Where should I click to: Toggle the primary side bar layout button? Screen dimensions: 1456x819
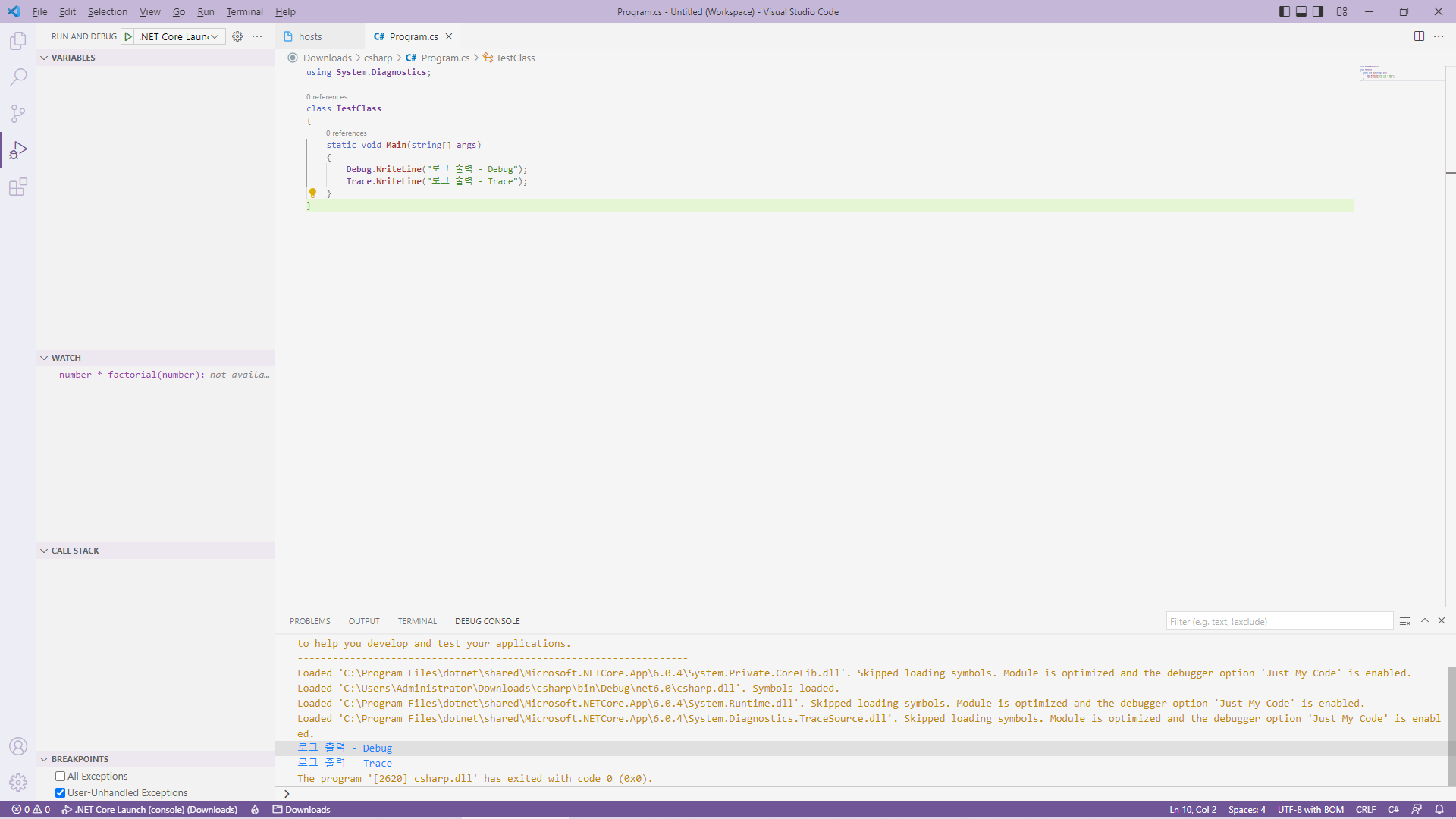coord(1284,11)
